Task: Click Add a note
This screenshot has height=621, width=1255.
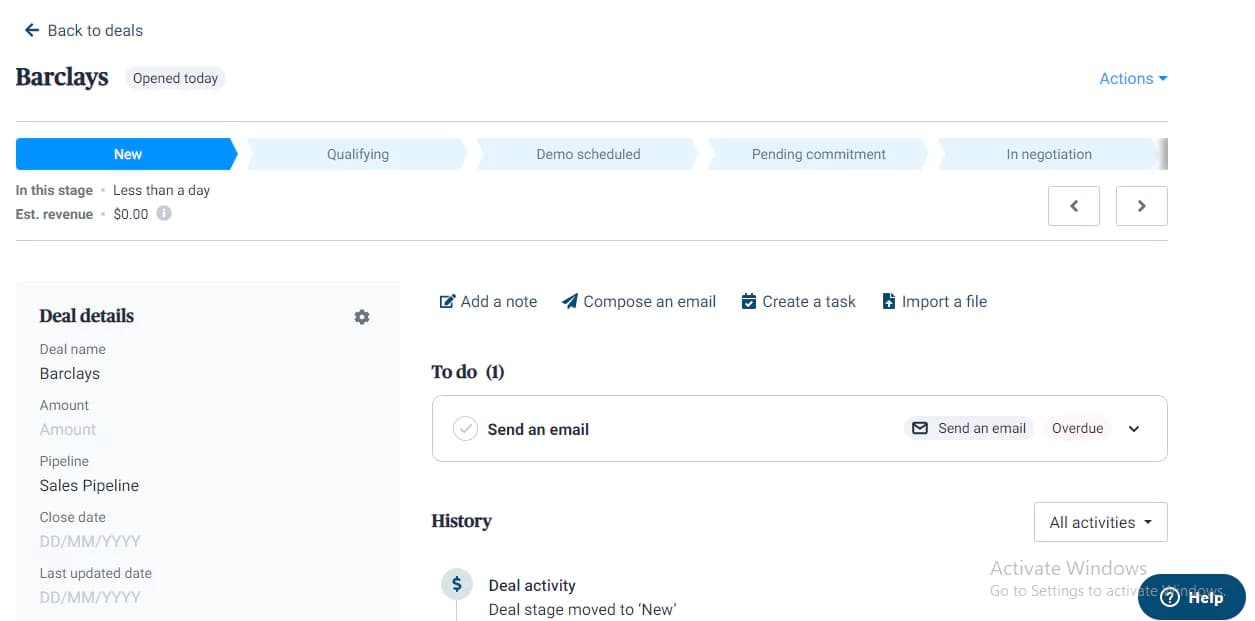Action: click(488, 301)
